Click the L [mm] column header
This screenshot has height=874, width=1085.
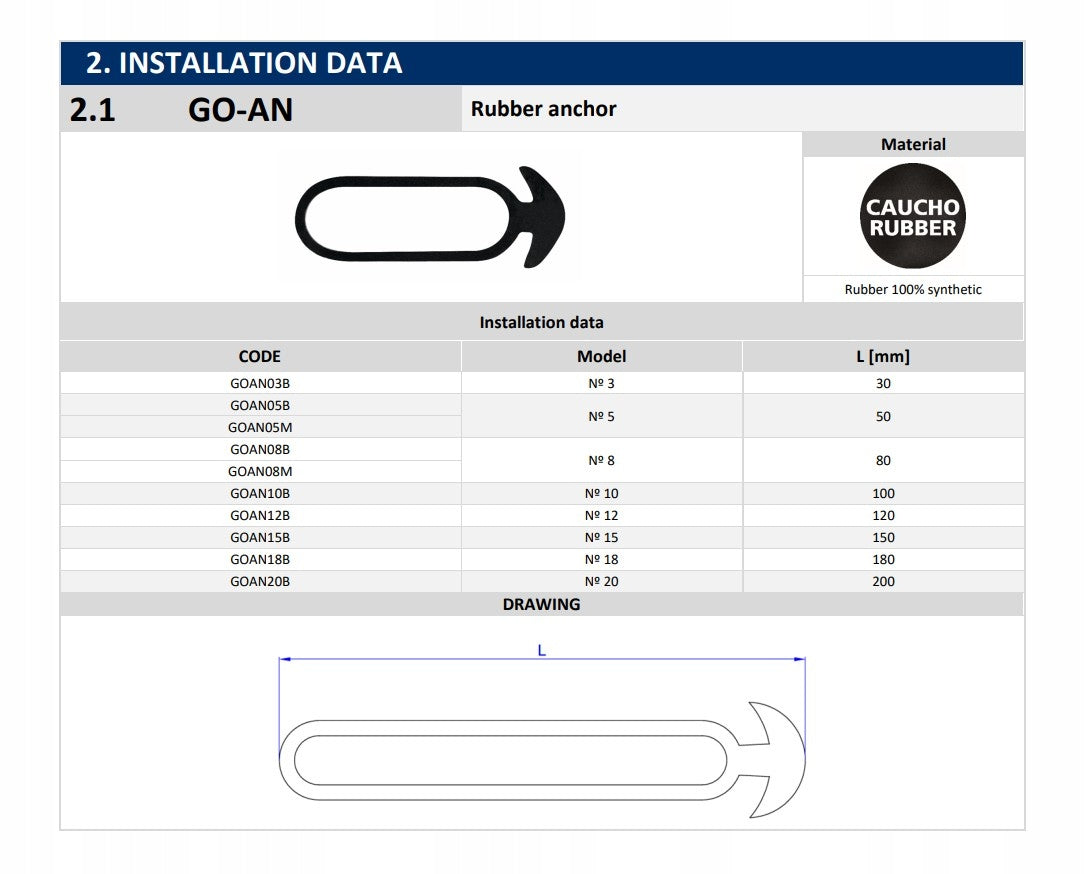pos(884,356)
